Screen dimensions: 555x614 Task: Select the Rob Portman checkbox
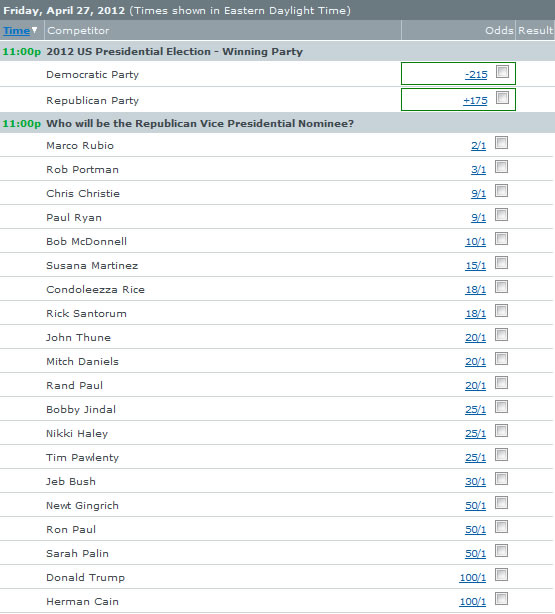coord(501,166)
